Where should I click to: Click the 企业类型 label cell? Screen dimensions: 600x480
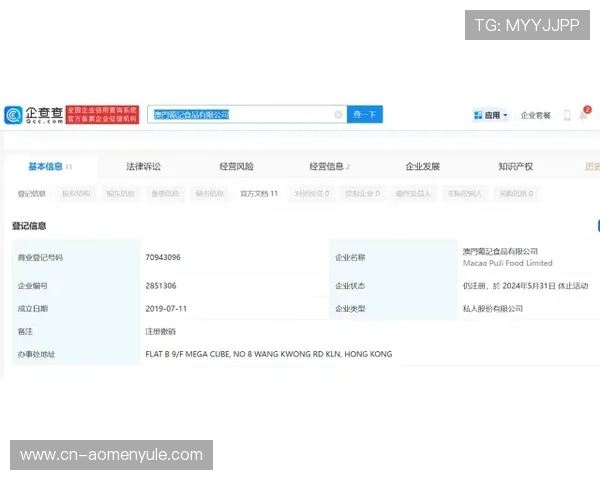click(x=393, y=309)
